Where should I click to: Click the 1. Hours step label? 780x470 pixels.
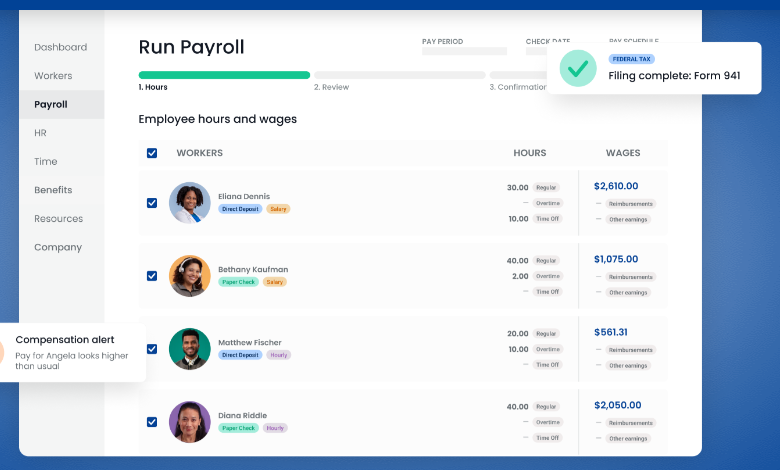pos(153,87)
